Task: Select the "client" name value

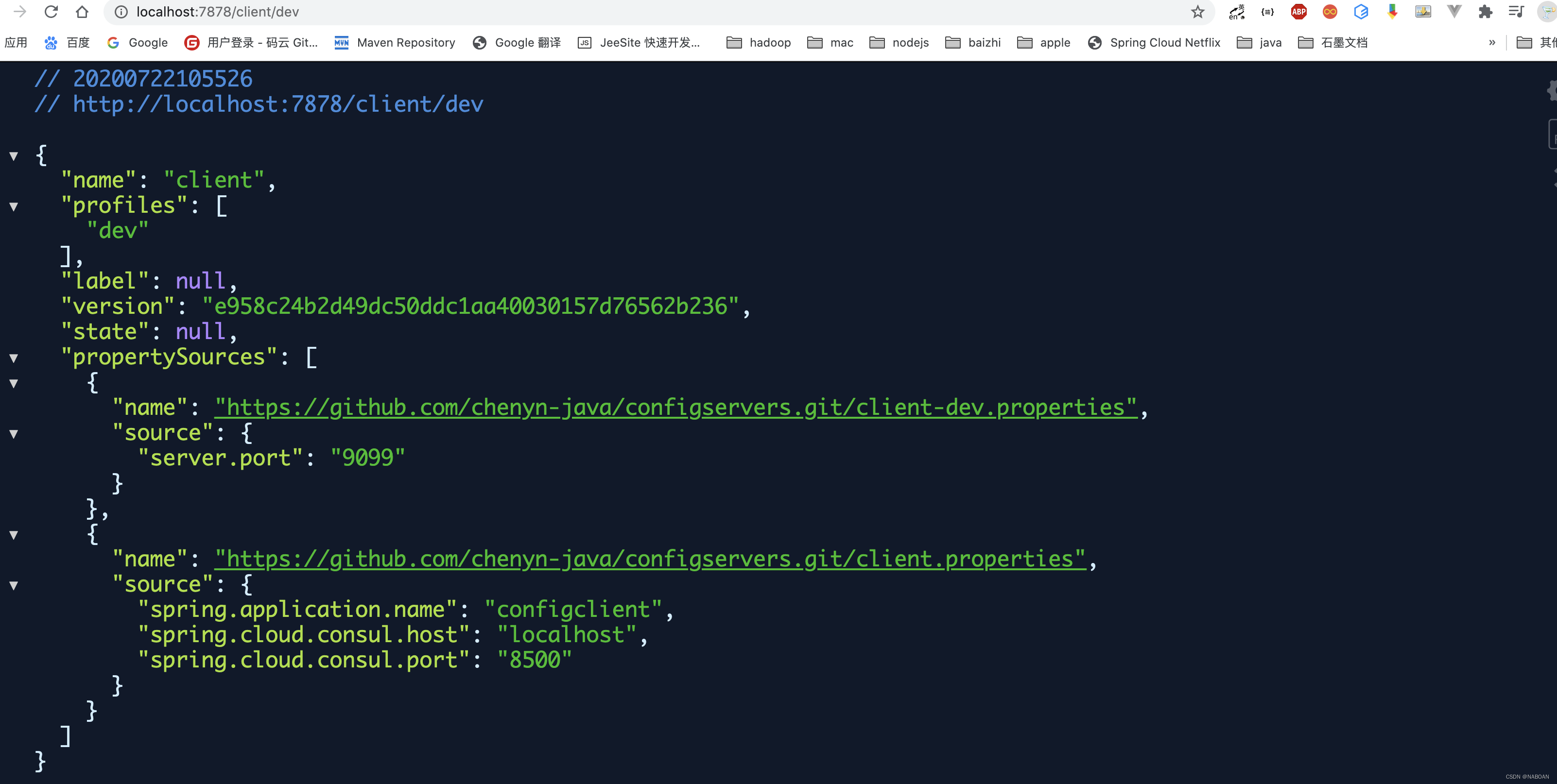Action: click(x=214, y=181)
